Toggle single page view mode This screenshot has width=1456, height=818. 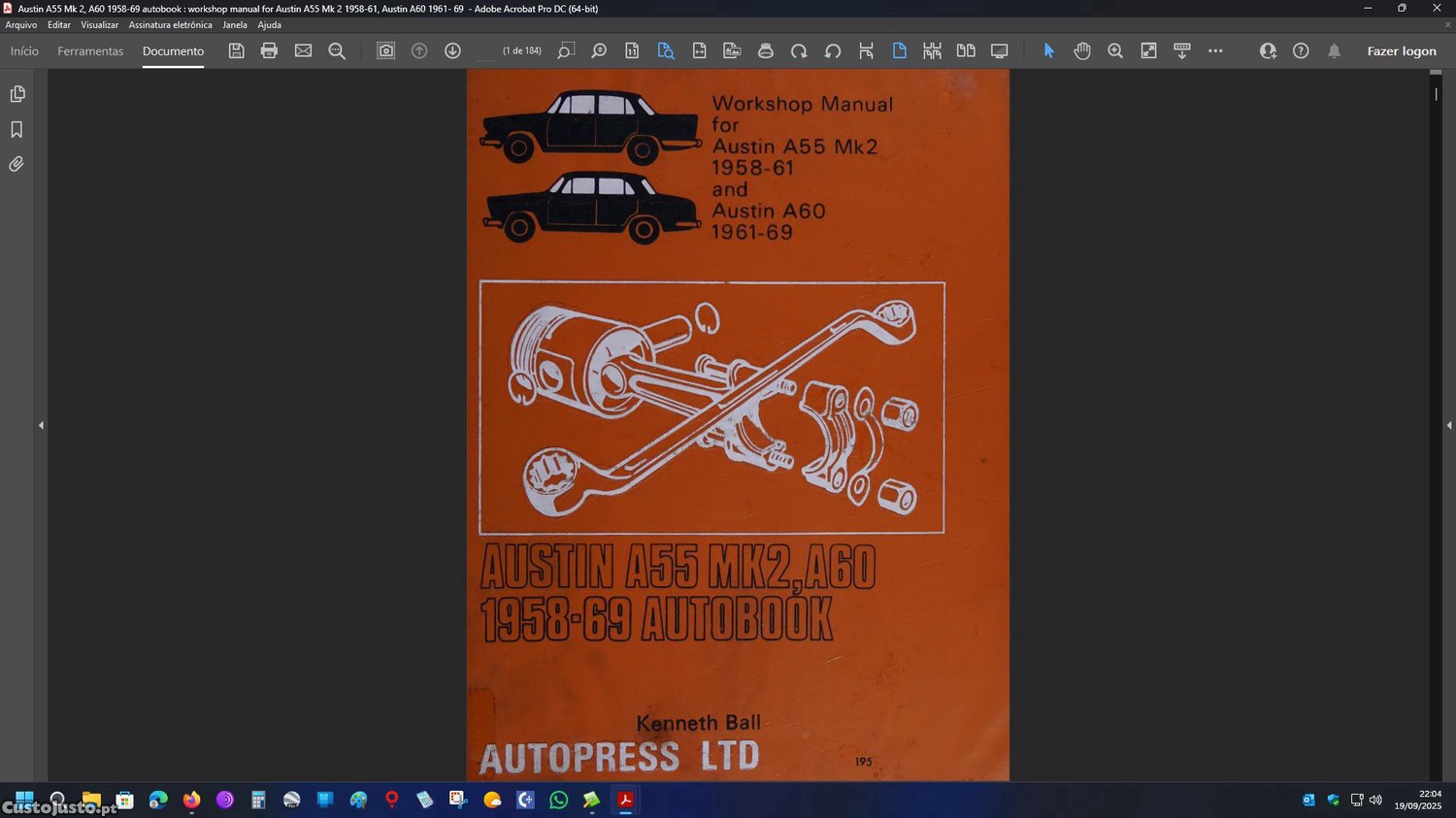tap(899, 50)
